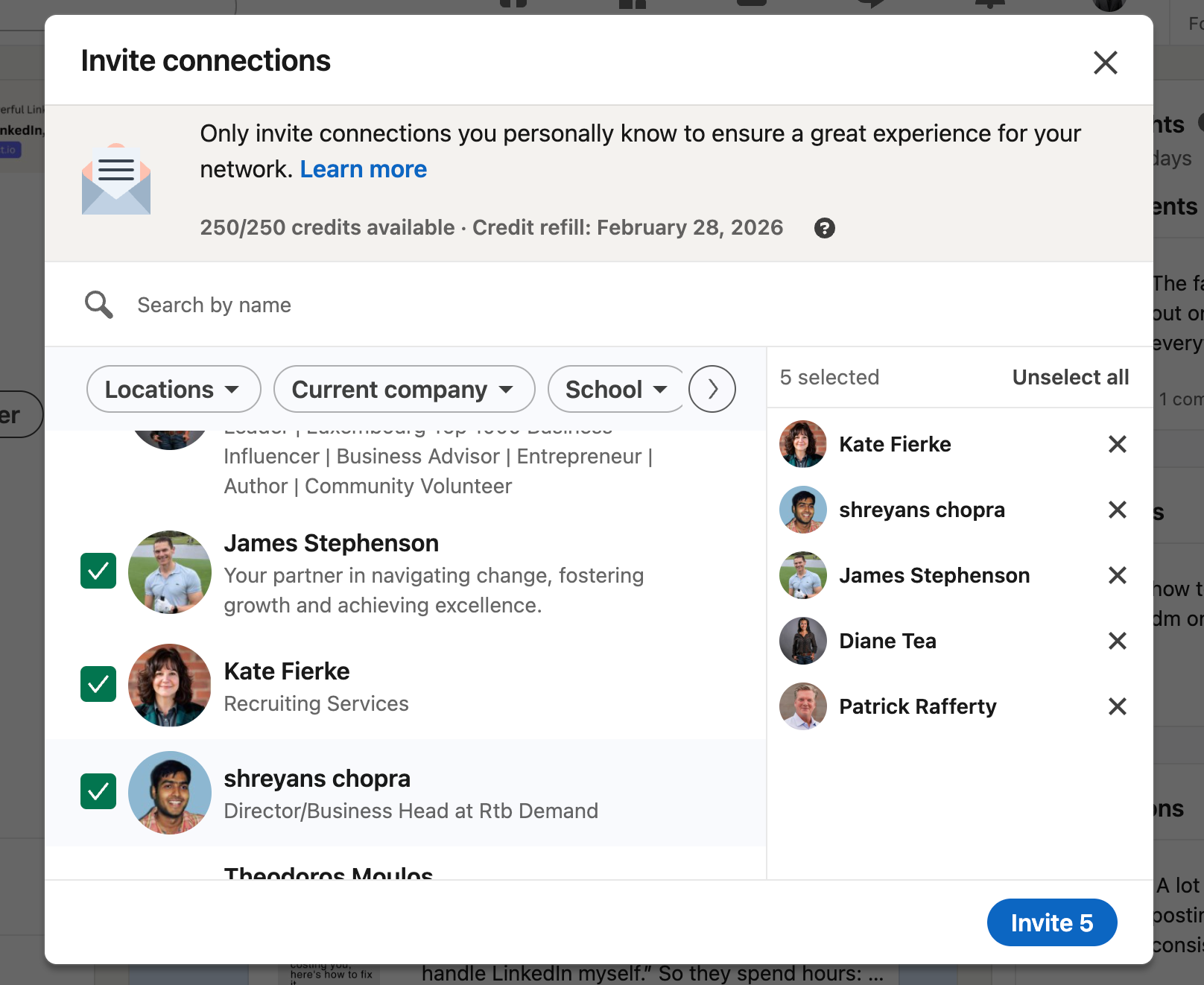Open the Locations filter dropdown

(x=174, y=389)
